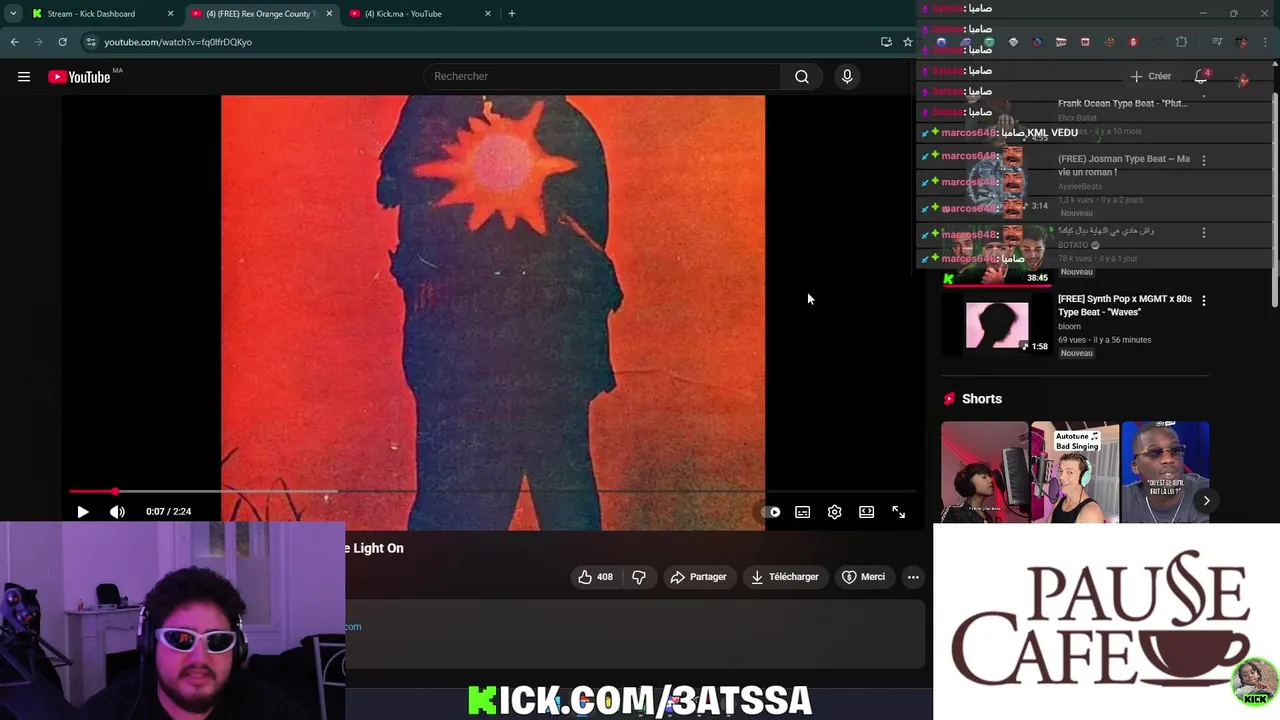The width and height of the screenshot is (1280, 720).
Task: Bookmark this page with the star
Action: (x=908, y=42)
